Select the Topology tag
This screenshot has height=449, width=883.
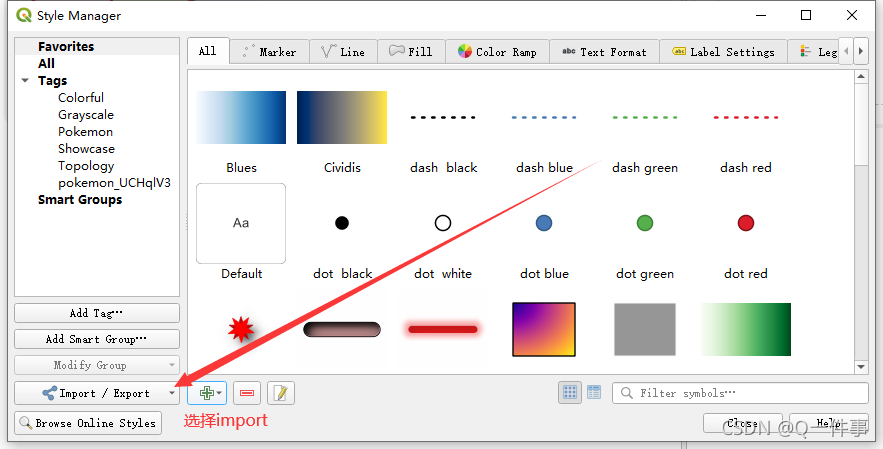tap(86, 166)
